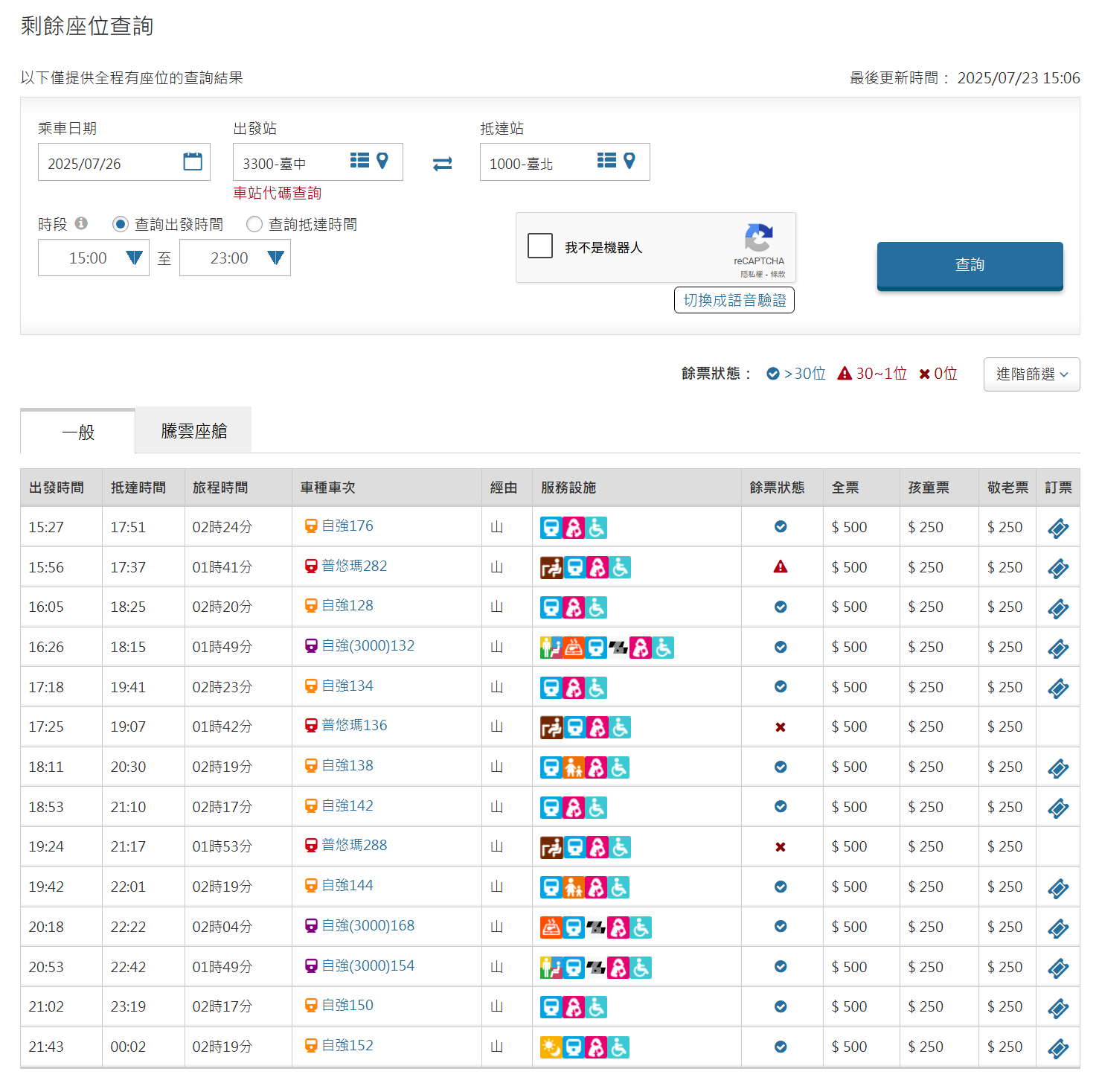This screenshot has height=1092, width=1099.
Task: Select 查詢出發時間 radio button
Action: [121, 224]
